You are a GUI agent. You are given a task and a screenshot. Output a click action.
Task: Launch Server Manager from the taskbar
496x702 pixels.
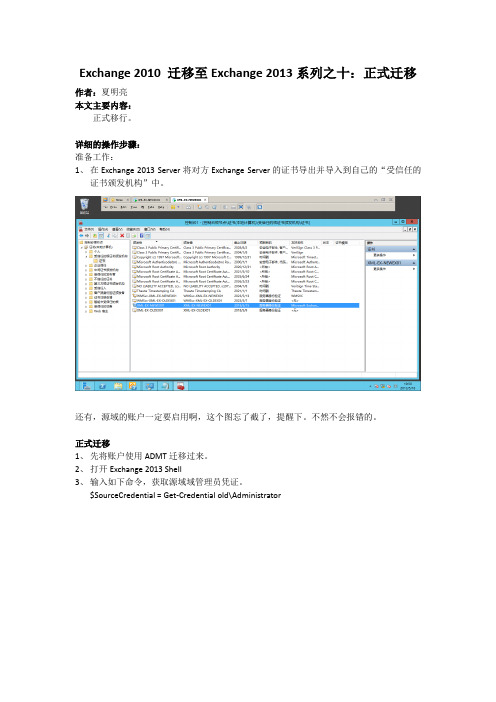(x=86, y=385)
